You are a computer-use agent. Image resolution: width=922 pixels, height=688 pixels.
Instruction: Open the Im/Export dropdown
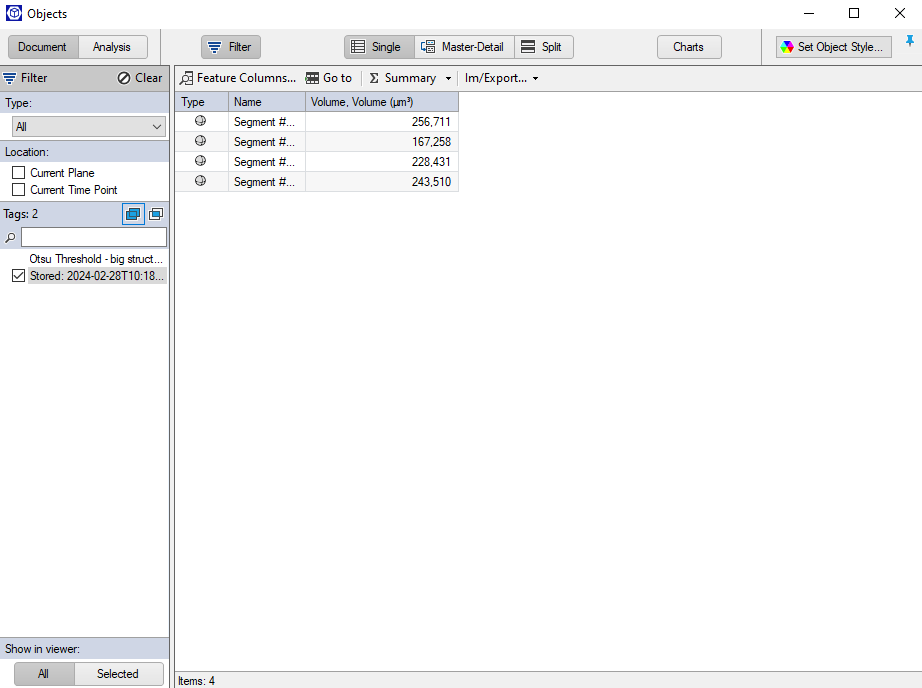coord(535,77)
